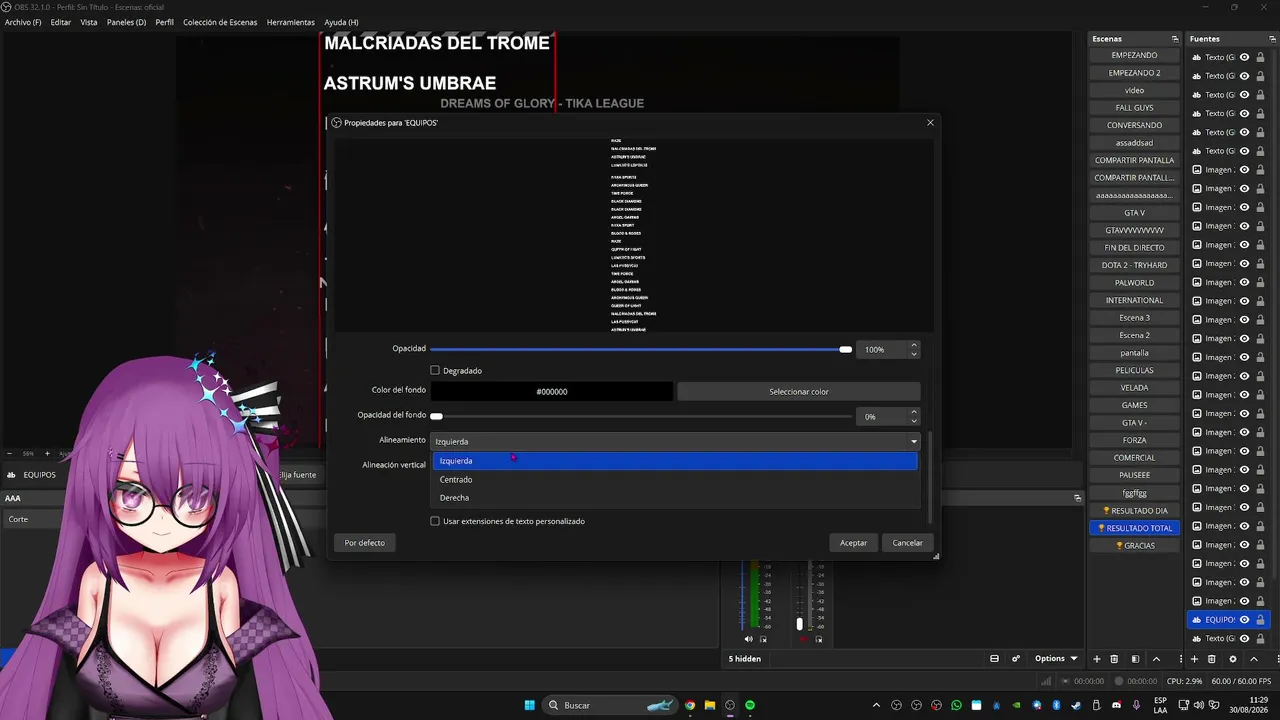Open Discord from the system tray
The image size is (1280, 720).
(x=1116, y=705)
